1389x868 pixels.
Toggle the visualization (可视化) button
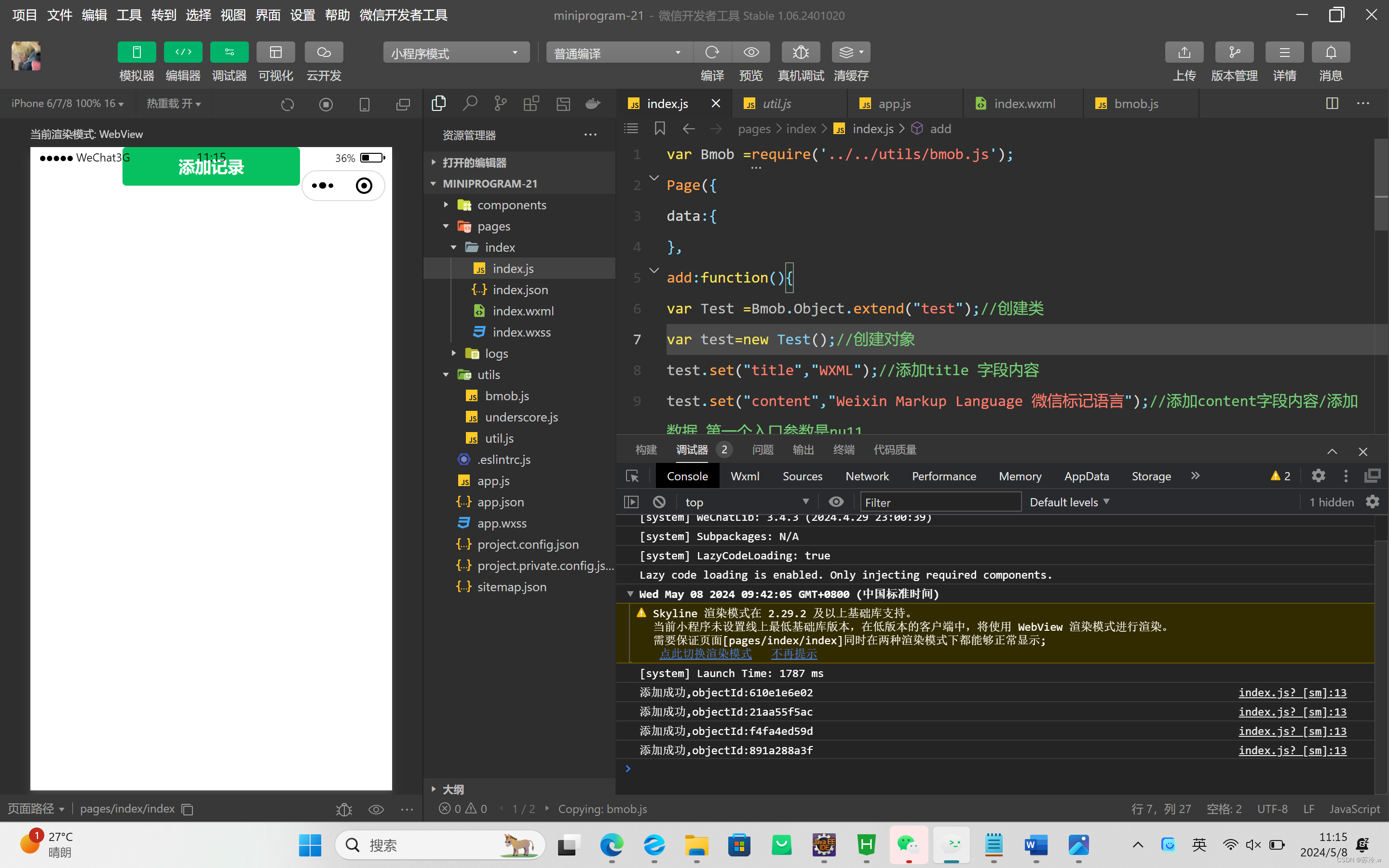[x=275, y=52]
